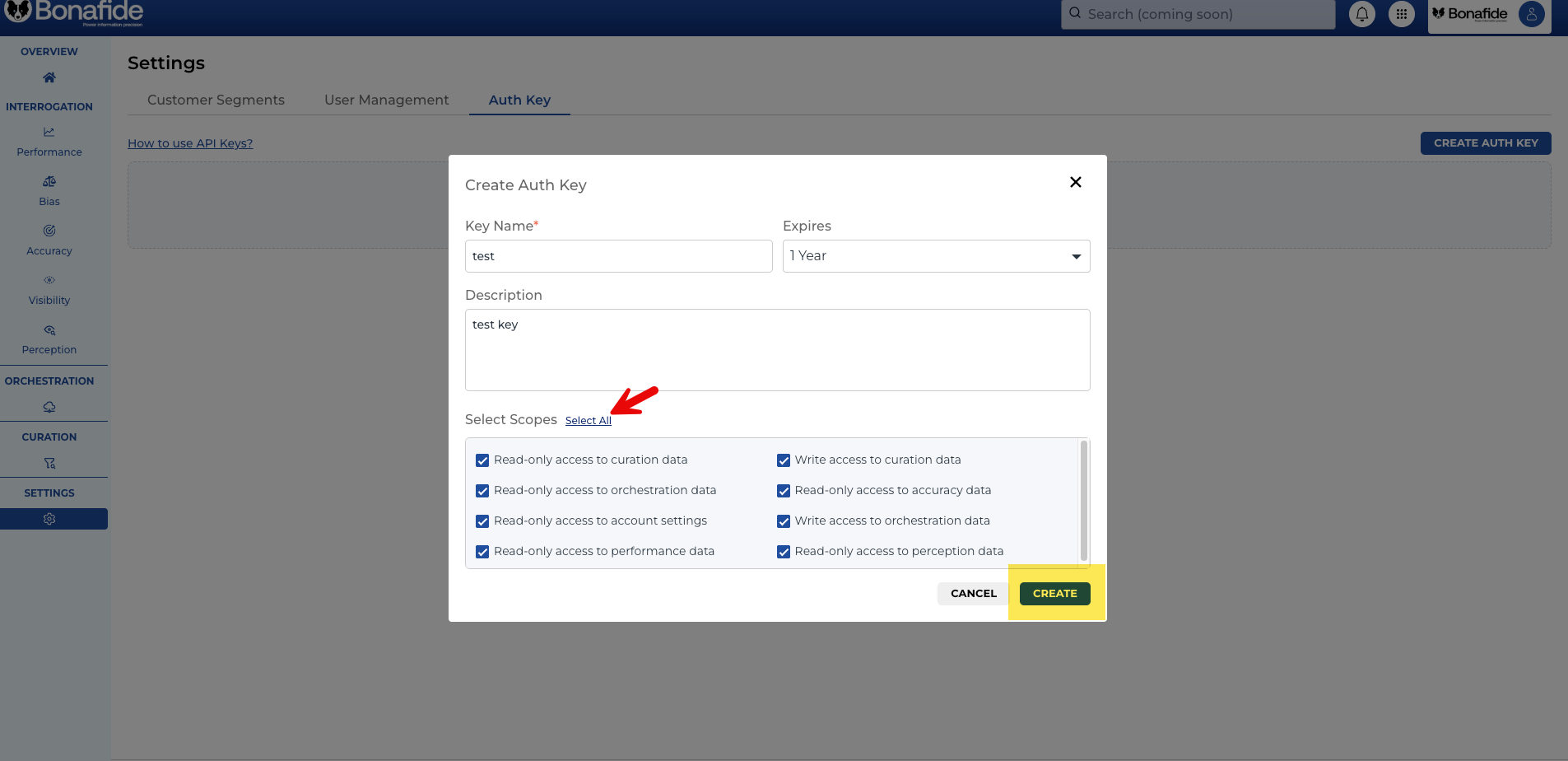Screen dimensions: 1568x761
Task: Open the Accuracy target icon
Action: 49,231
